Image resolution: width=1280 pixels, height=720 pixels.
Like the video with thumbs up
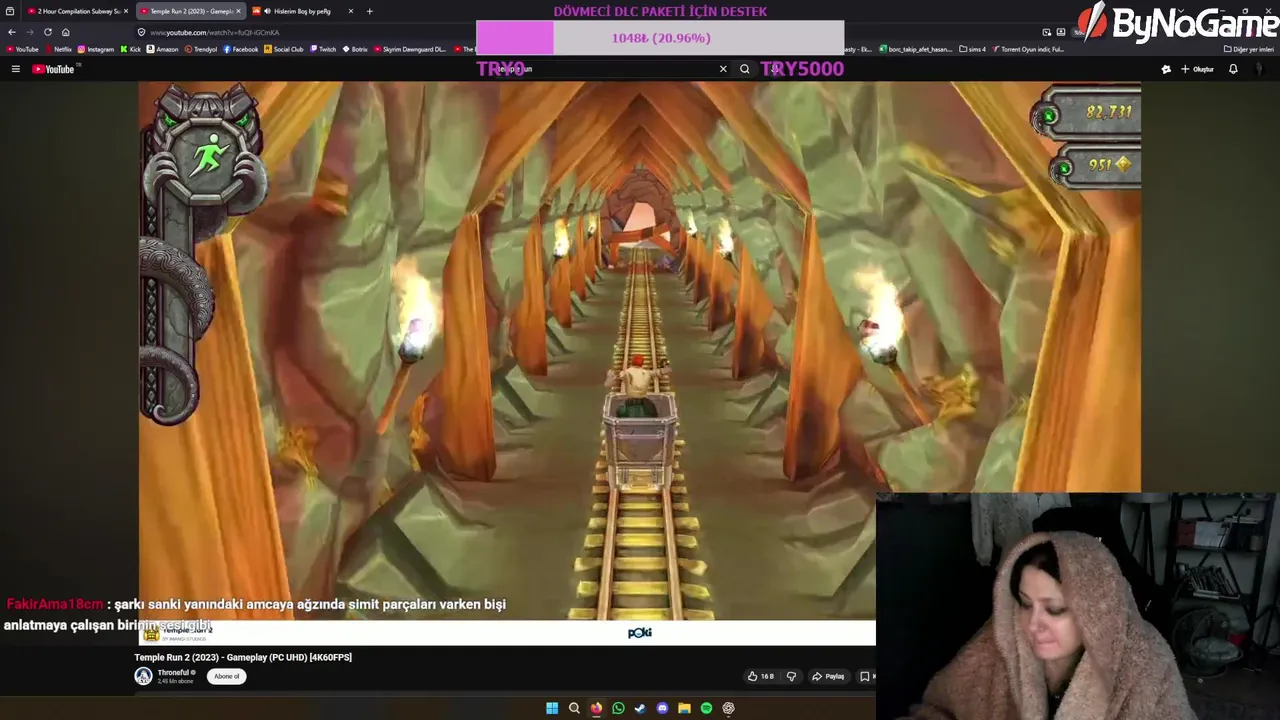tap(760, 676)
